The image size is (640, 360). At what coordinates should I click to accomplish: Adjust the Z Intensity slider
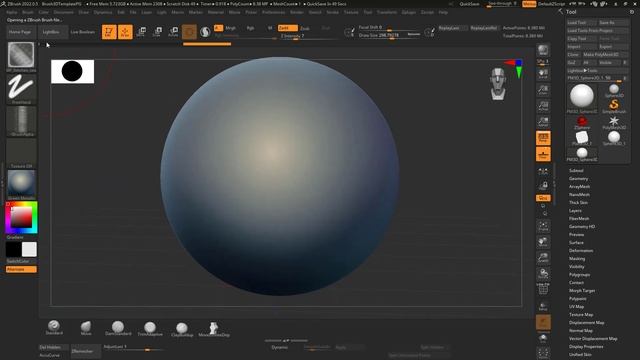coord(308,36)
